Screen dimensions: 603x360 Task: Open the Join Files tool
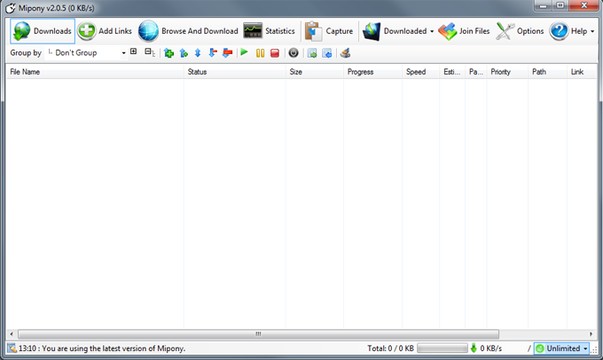click(464, 31)
